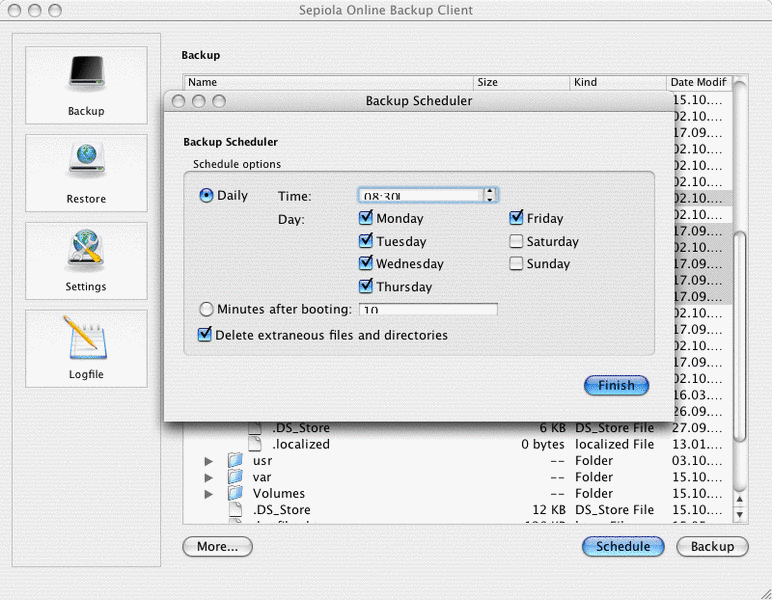Expand the usr folder tree
The height and width of the screenshot is (600, 772).
point(209,461)
